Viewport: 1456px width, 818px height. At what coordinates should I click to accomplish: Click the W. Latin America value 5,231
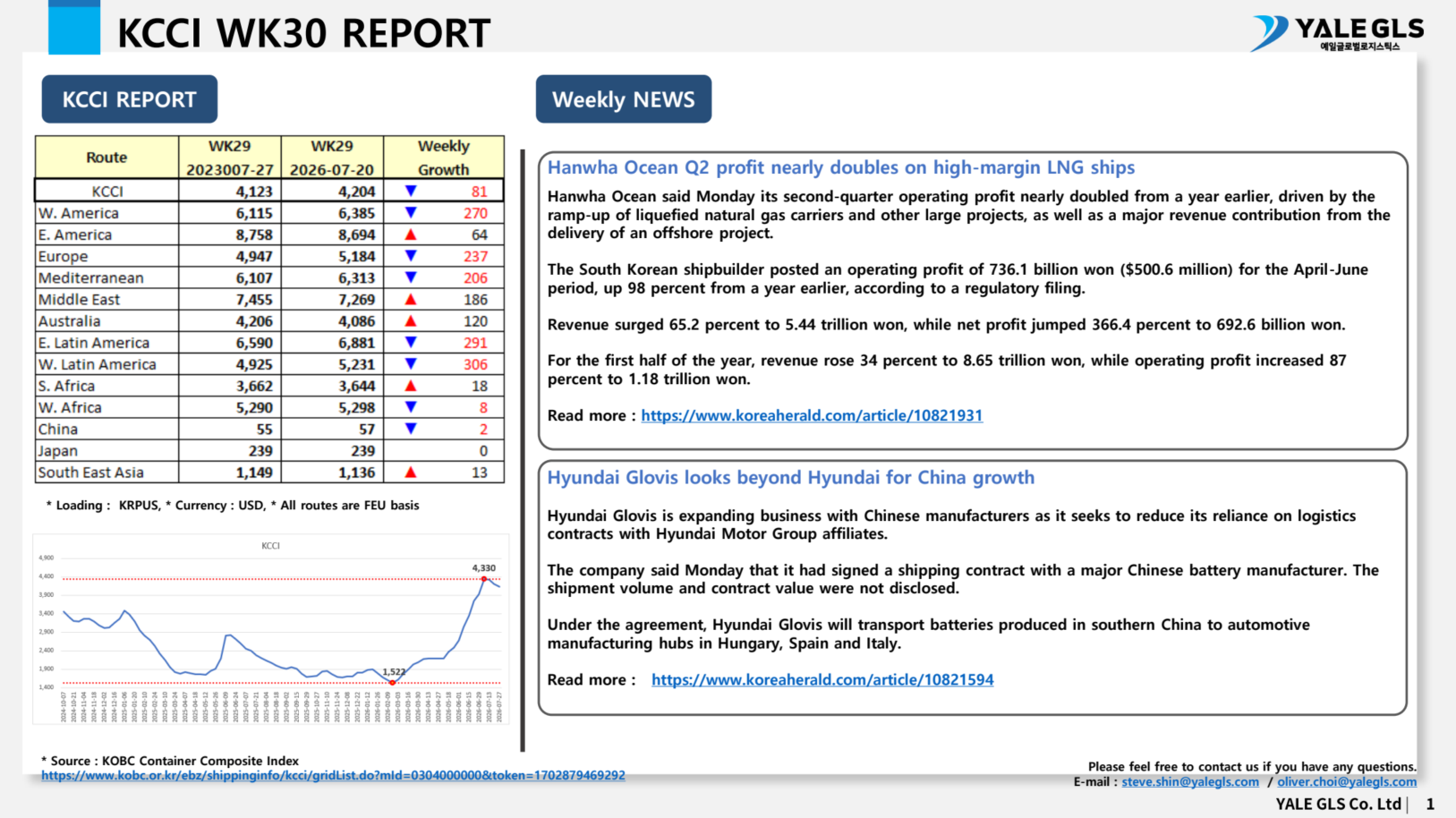[x=357, y=364]
